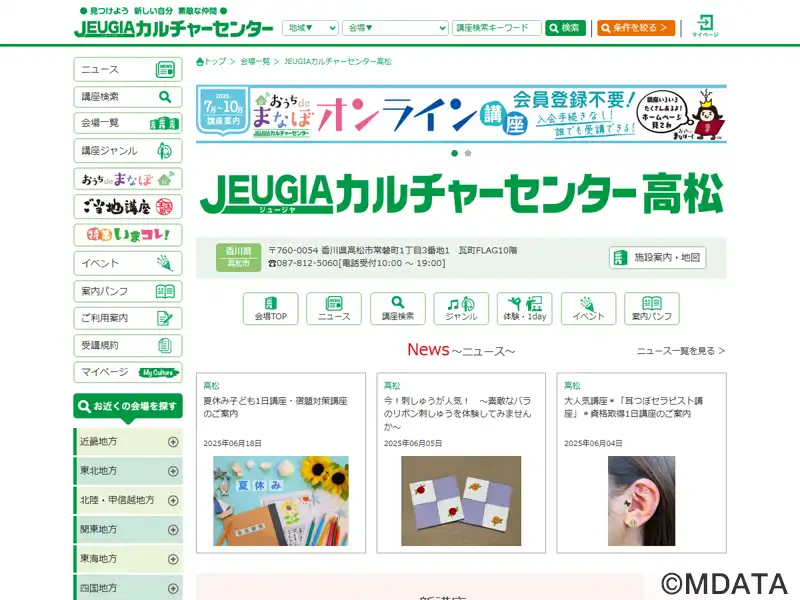
Task: Open the イベント icon button below address
Action: [x=588, y=309]
